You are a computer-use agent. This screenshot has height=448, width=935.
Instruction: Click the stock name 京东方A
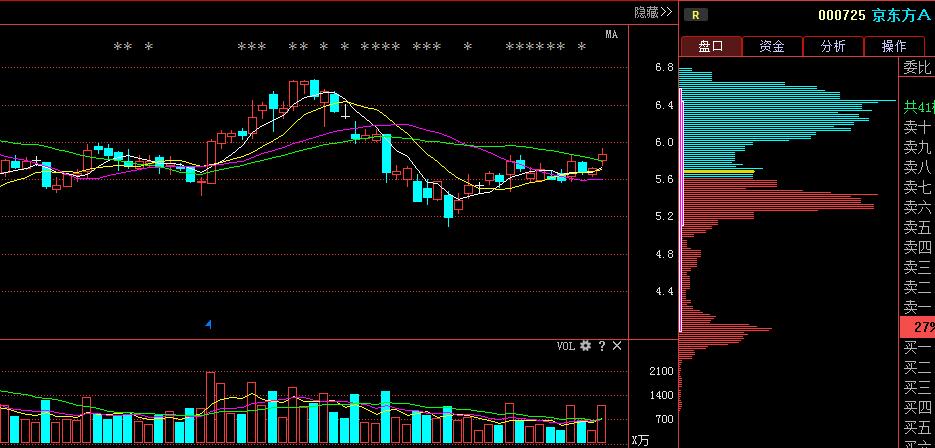click(901, 15)
